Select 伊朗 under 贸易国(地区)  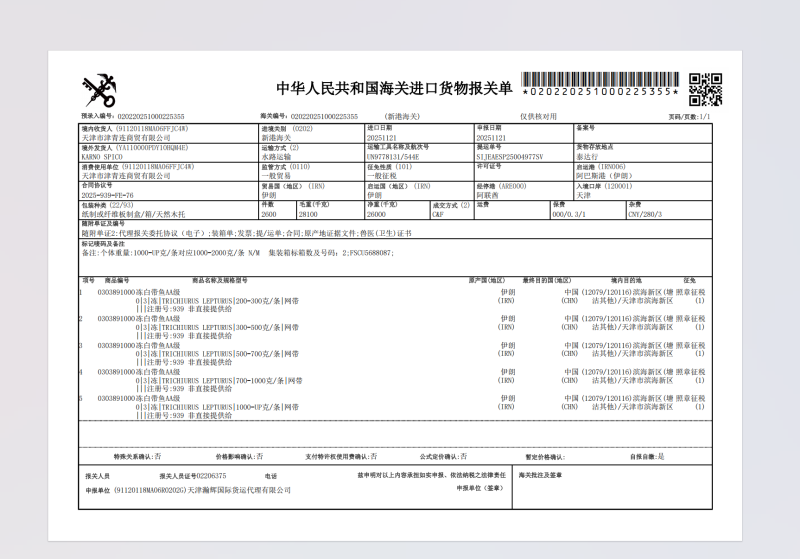pos(269,196)
